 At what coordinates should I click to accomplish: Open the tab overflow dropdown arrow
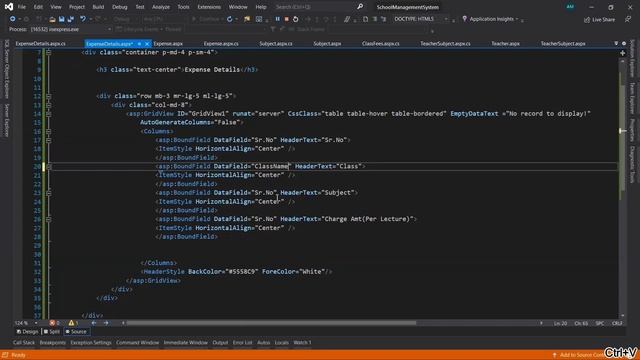point(616,43)
